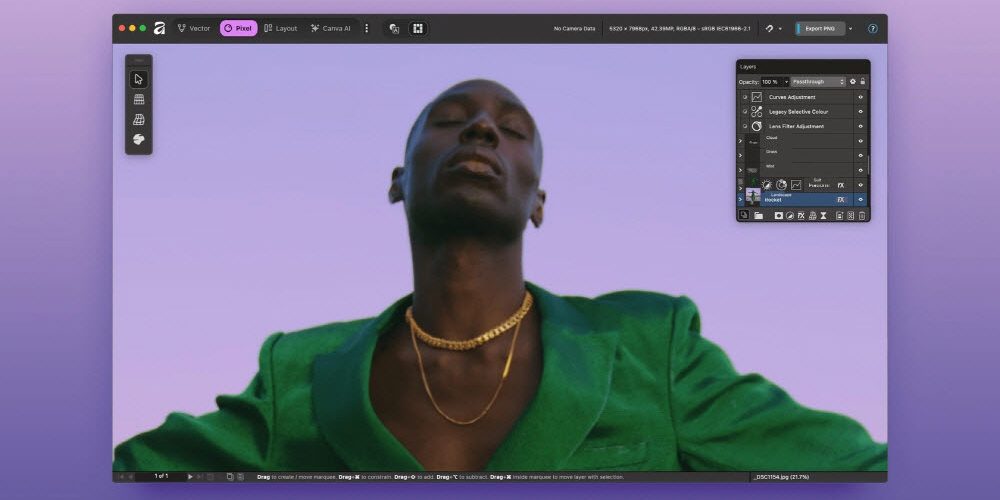Switch to the Vector tab

pos(194,28)
